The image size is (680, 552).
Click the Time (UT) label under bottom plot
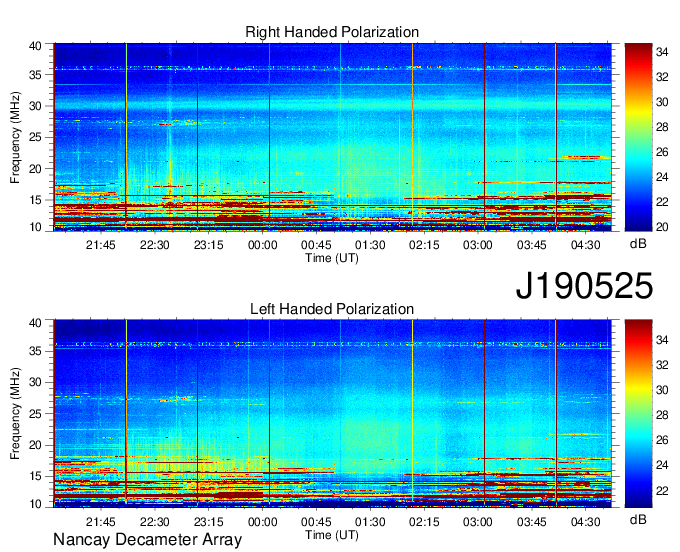(x=332, y=535)
